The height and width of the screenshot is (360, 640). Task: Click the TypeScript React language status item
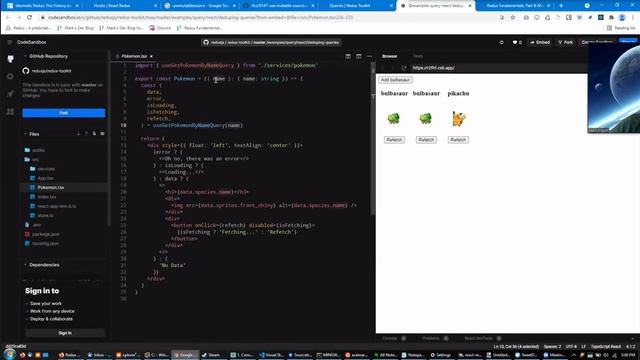606,347
